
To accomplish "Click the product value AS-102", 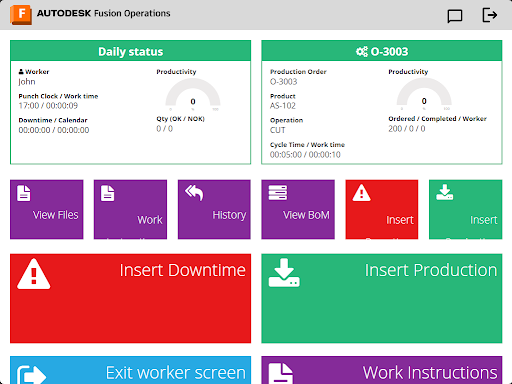I will pyautogui.click(x=283, y=106).
